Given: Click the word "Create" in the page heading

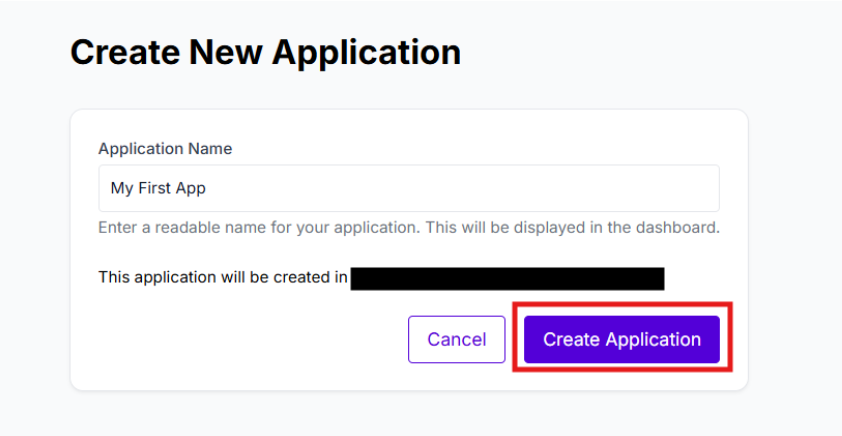Looking at the screenshot, I should pyautogui.click(x=119, y=52).
